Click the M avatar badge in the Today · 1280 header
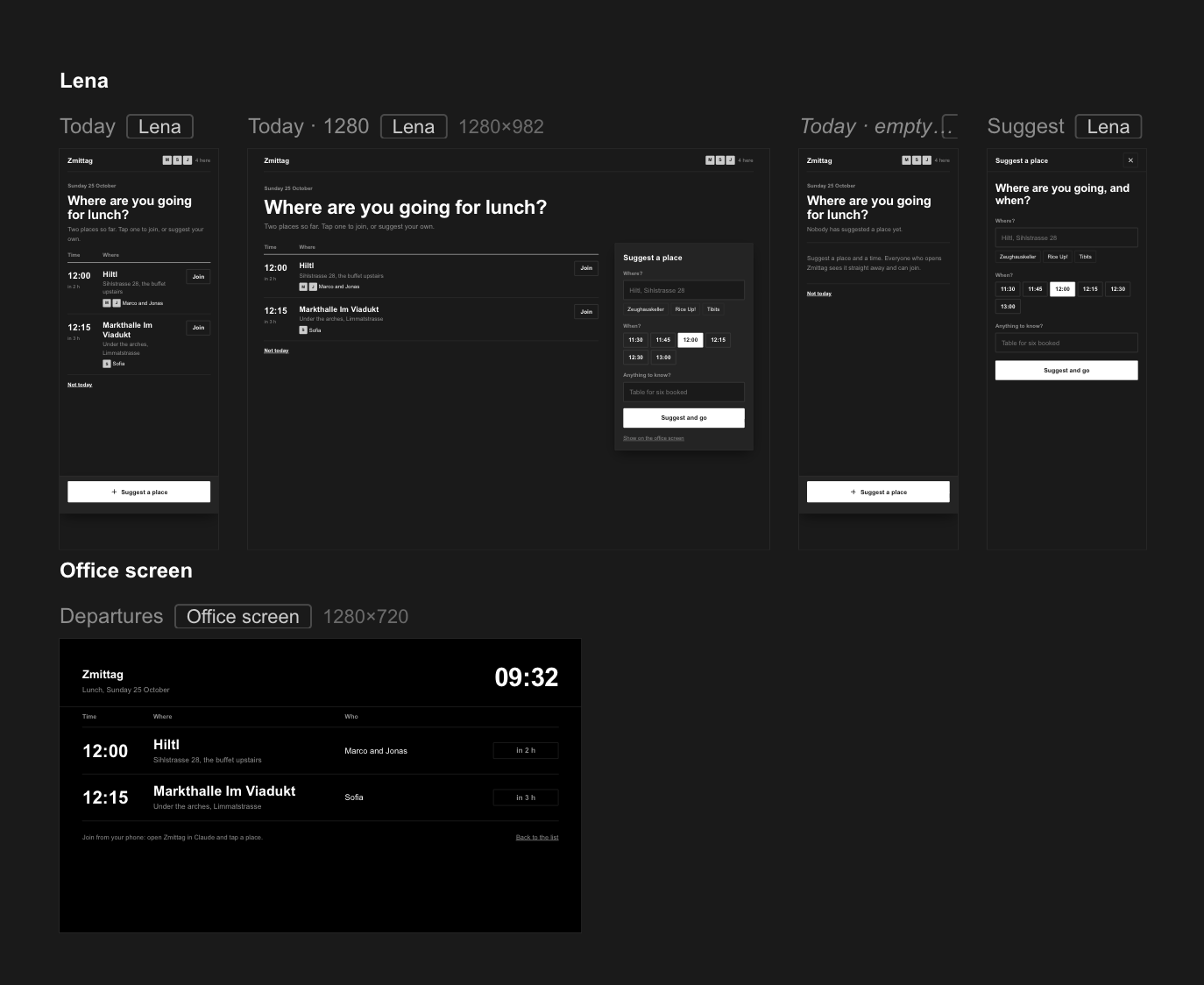The height and width of the screenshot is (985, 1204). point(710,160)
